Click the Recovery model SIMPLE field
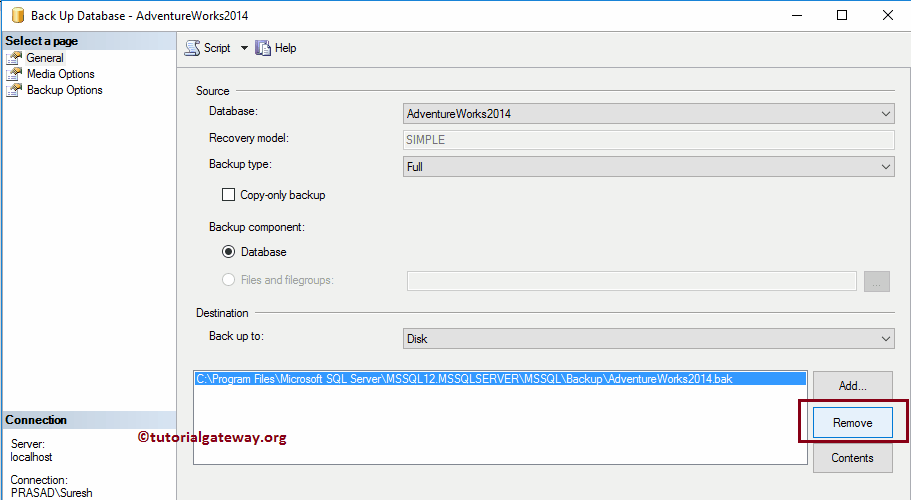Image resolution: width=911 pixels, height=500 pixels. tap(648, 140)
